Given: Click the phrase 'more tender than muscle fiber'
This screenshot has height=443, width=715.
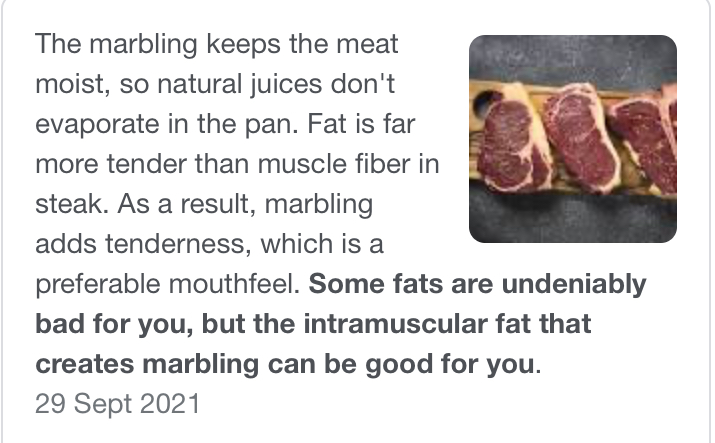Looking at the screenshot, I should [x=208, y=165].
